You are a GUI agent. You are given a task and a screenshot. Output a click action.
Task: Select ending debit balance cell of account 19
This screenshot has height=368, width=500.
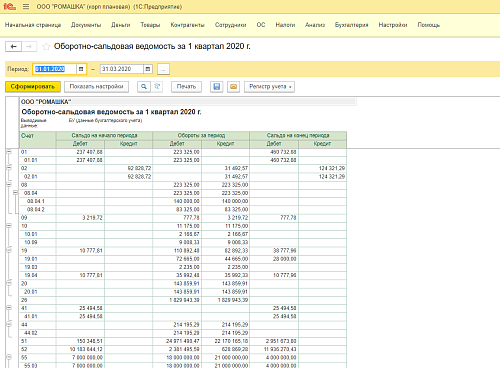pos(274,250)
